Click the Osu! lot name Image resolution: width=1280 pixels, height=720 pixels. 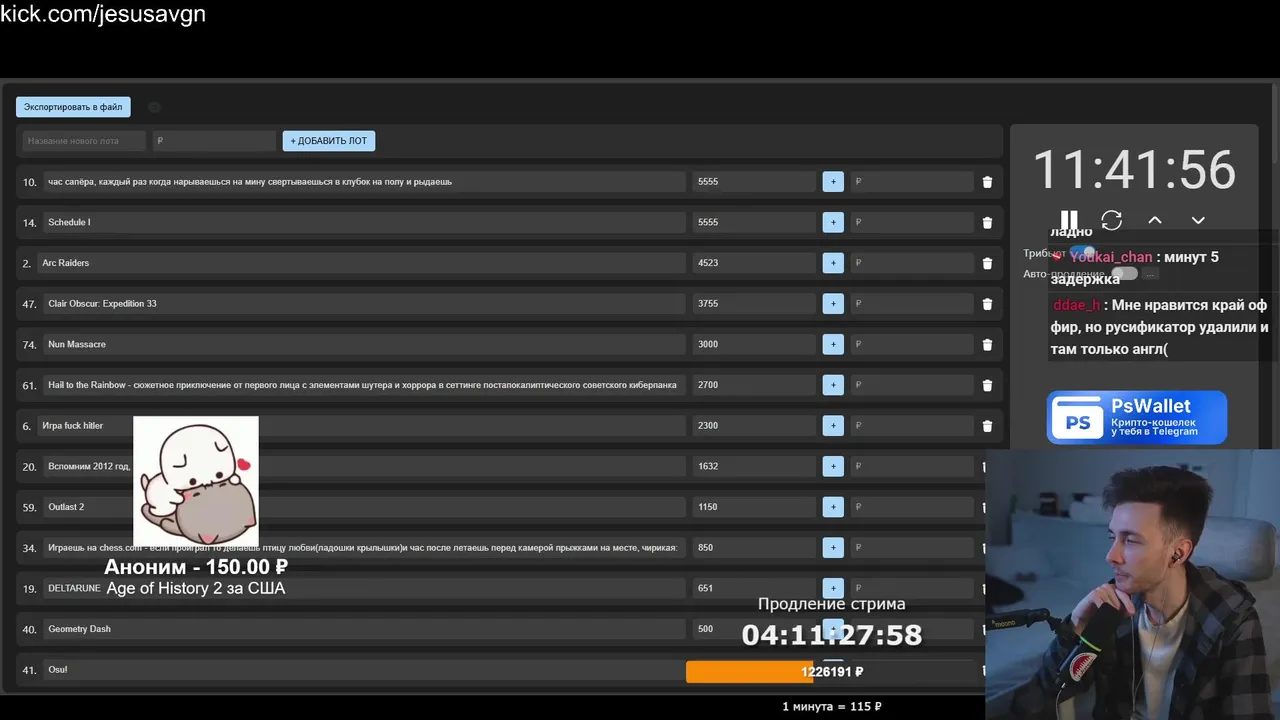pos(58,669)
